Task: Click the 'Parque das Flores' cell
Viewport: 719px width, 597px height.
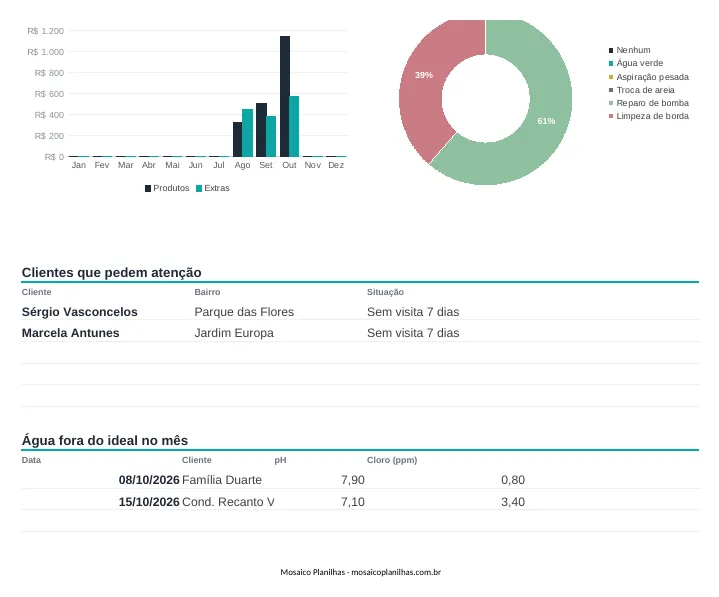Action: [x=244, y=312]
